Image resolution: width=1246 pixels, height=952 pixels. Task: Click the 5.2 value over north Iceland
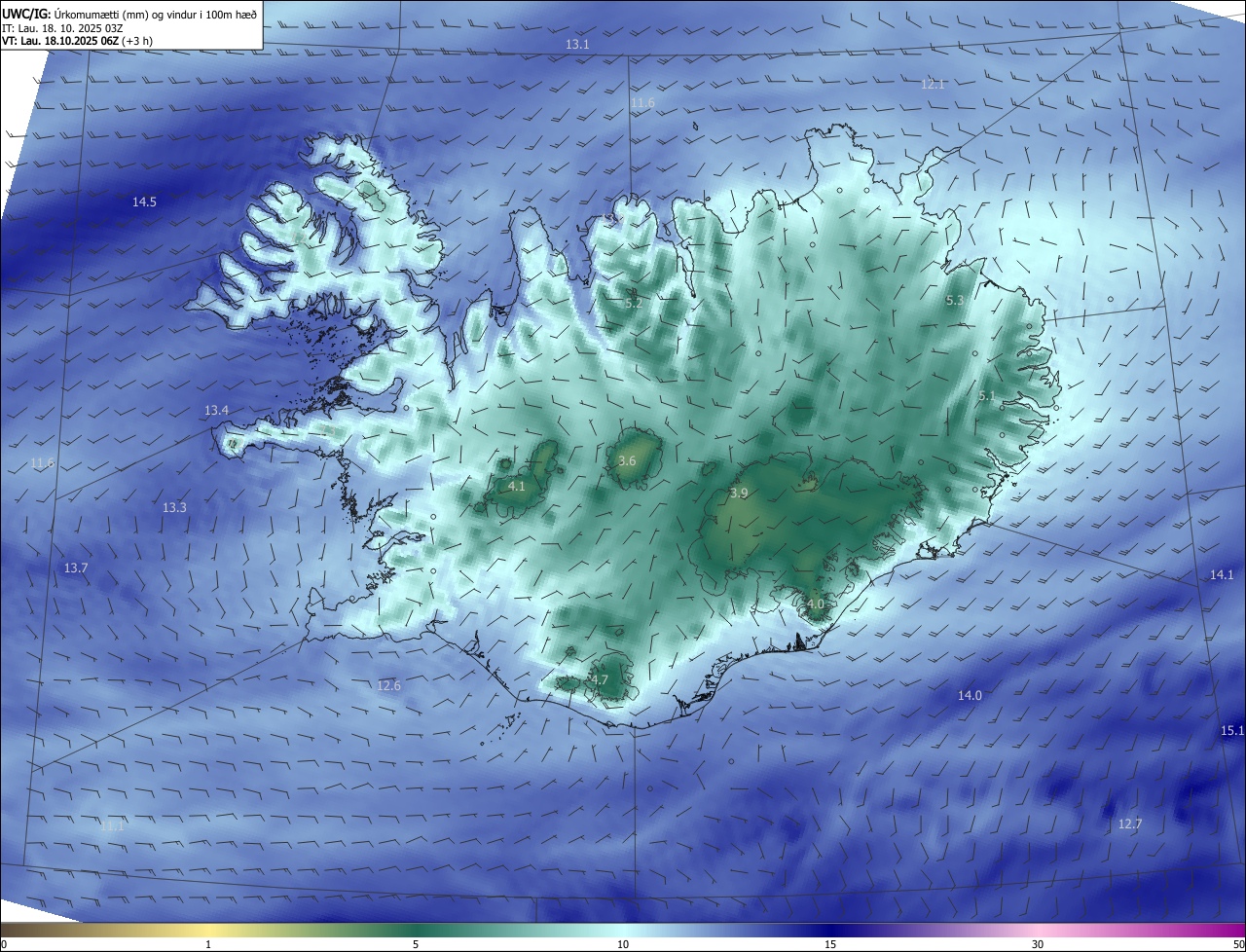(634, 304)
